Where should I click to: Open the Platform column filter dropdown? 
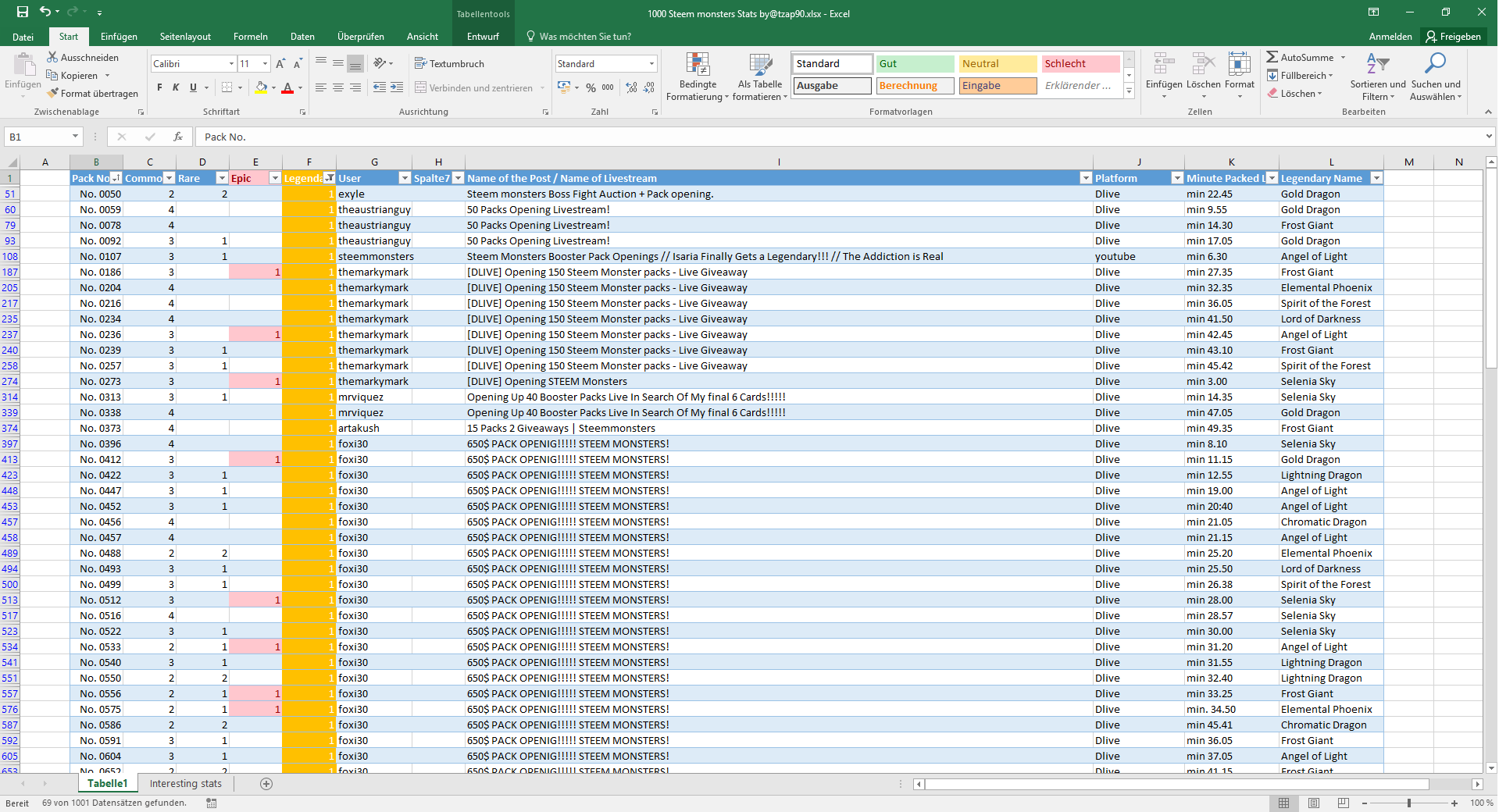(1177, 178)
